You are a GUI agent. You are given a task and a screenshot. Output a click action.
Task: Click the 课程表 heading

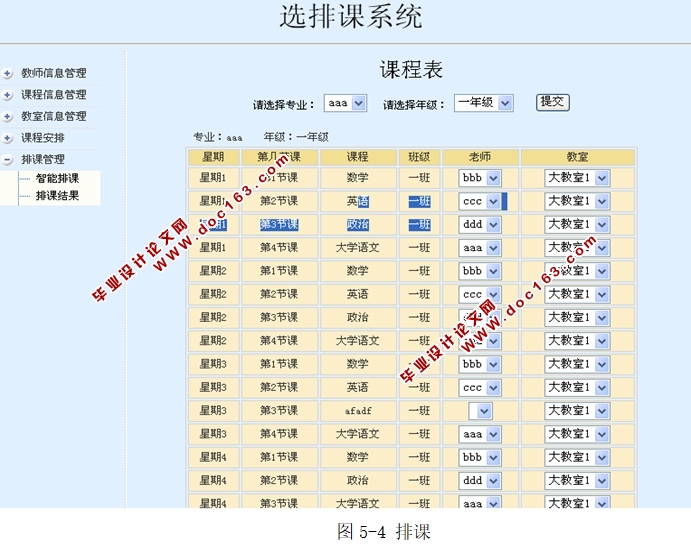click(x=411, y=70)
